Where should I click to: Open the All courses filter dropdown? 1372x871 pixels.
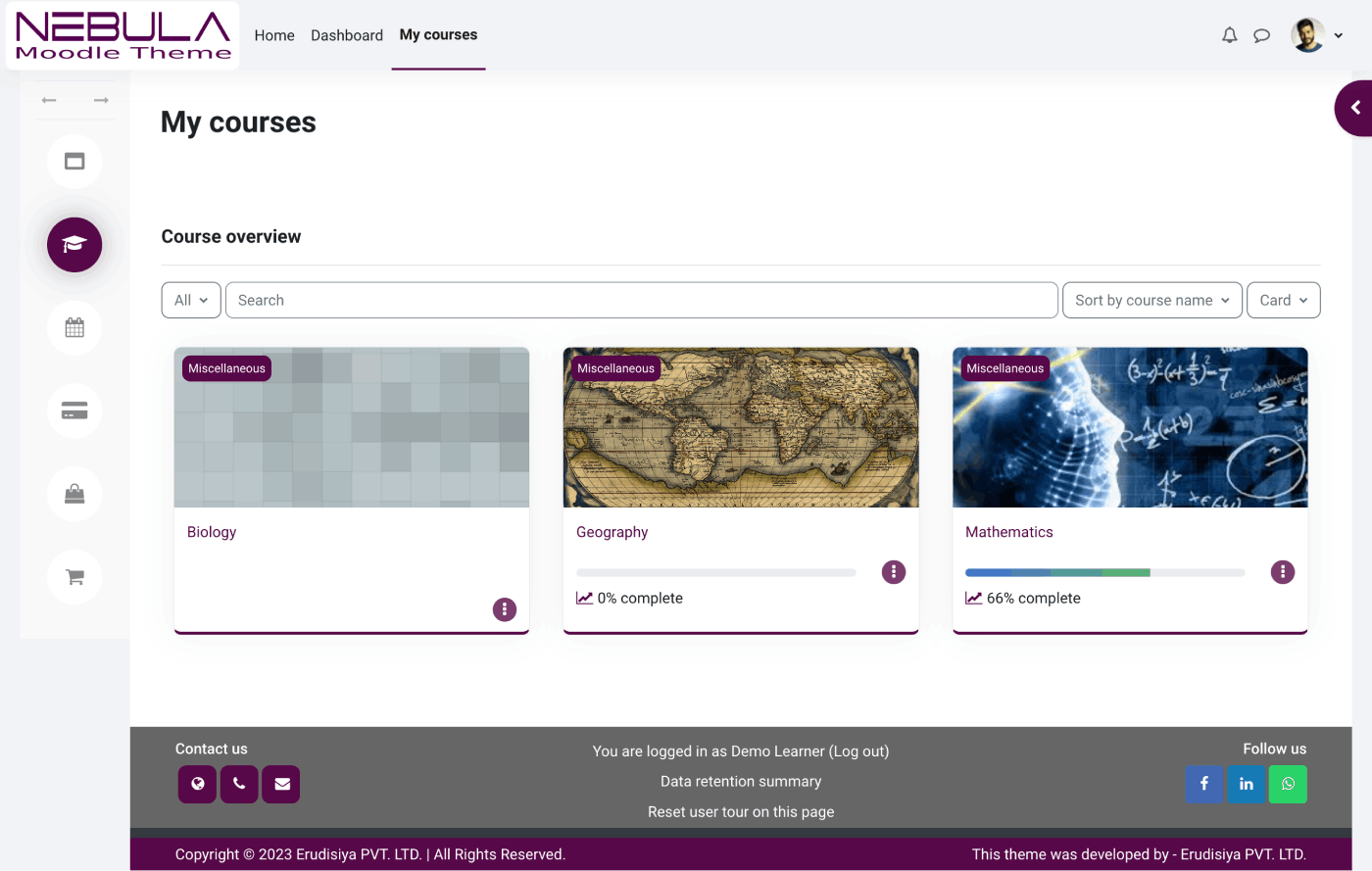(x=191, y=301)
